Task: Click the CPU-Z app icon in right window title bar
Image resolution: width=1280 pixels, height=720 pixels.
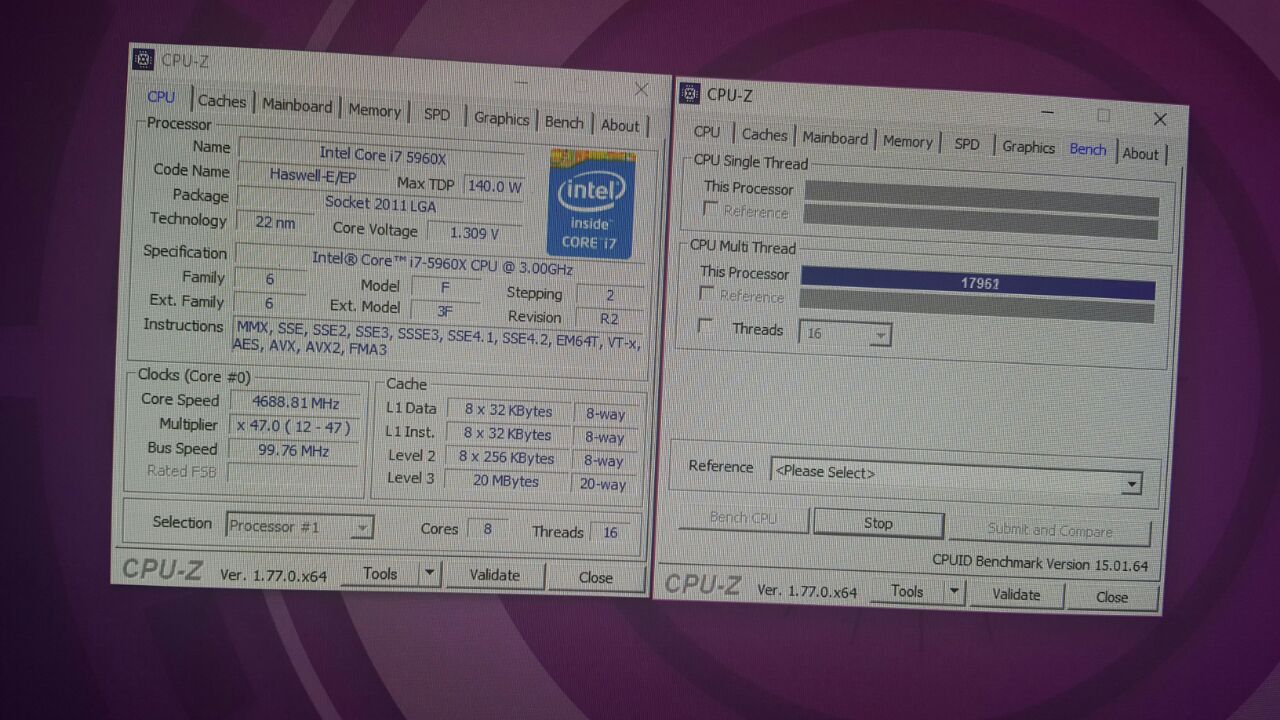Action: click(x=690, y=93)
